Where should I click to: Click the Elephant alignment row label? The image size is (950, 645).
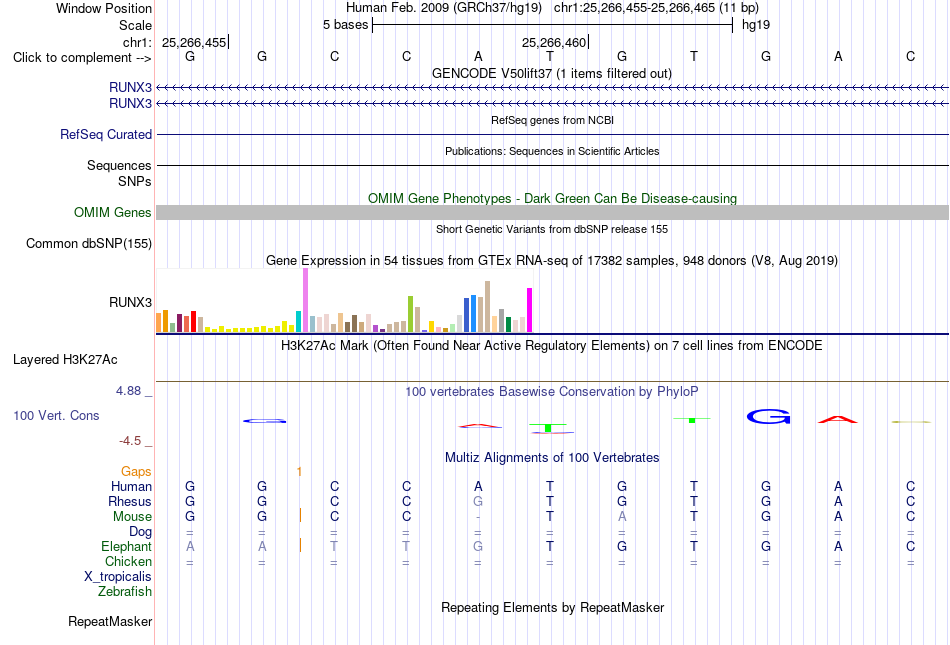pos(126,546)
